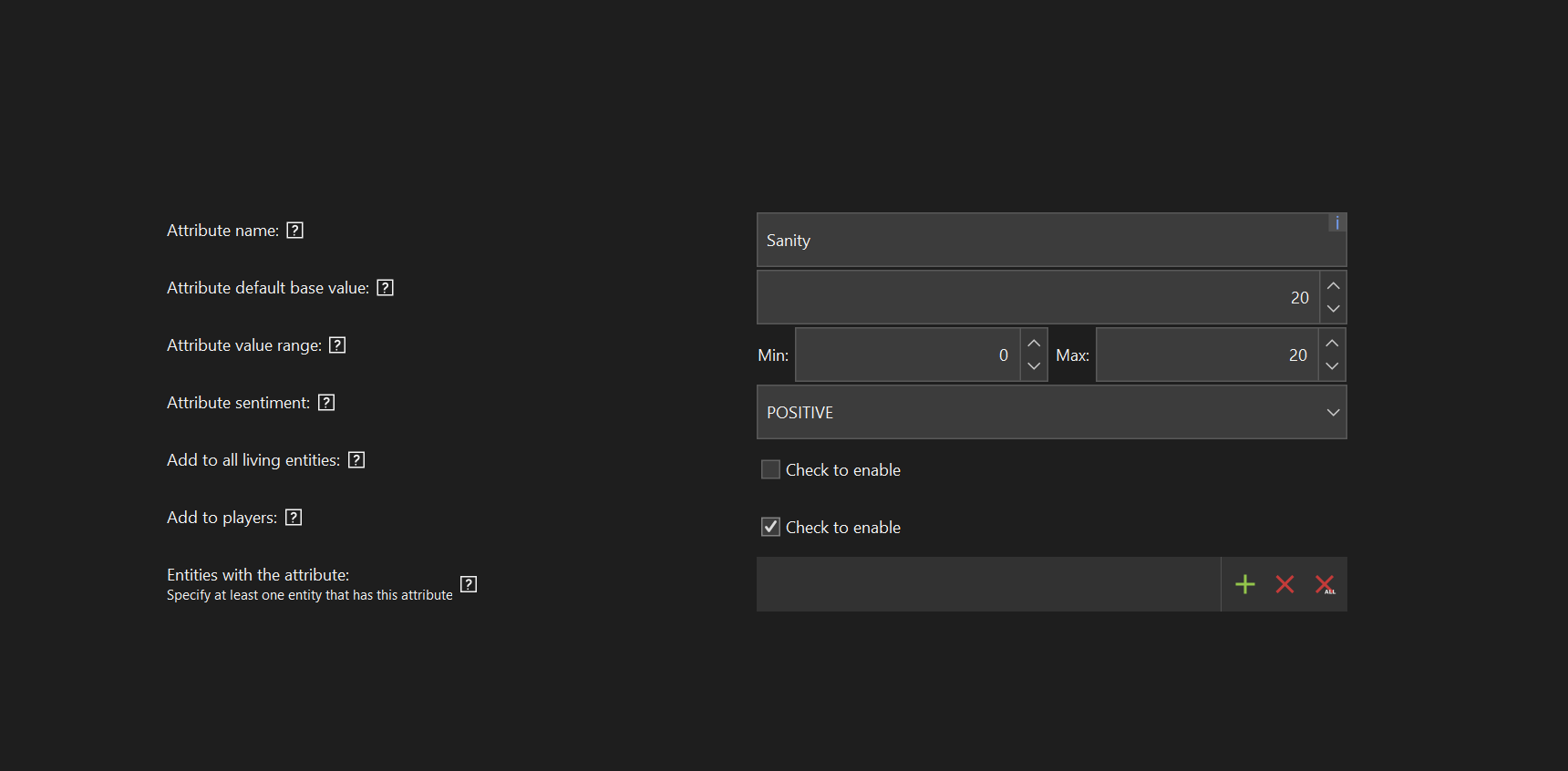Click the Max value input field
This screenshot has width=1568, height=771.
pyautogui.click(x=1206, y=355)
